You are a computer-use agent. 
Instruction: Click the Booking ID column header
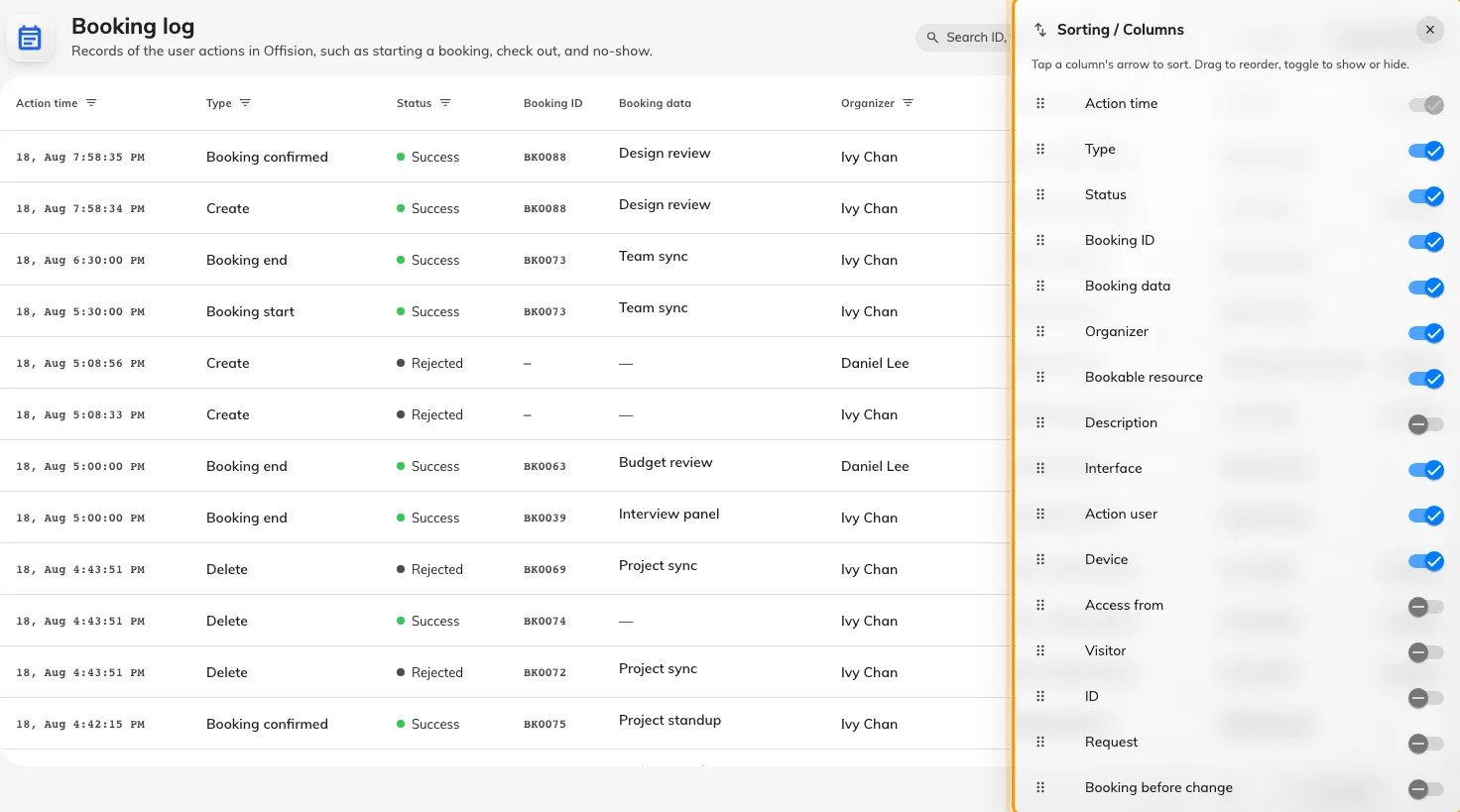coord(552,103)
